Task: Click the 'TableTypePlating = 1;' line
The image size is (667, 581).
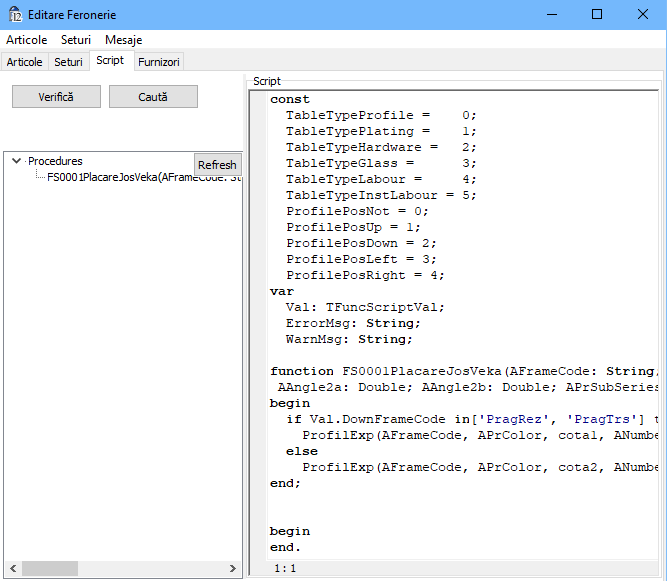Action: click(381, 131)
